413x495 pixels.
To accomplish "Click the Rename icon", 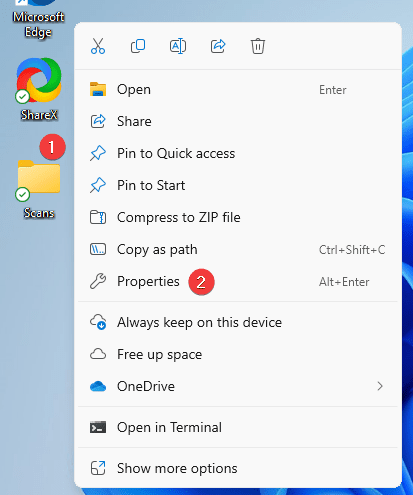I will 178,46.
